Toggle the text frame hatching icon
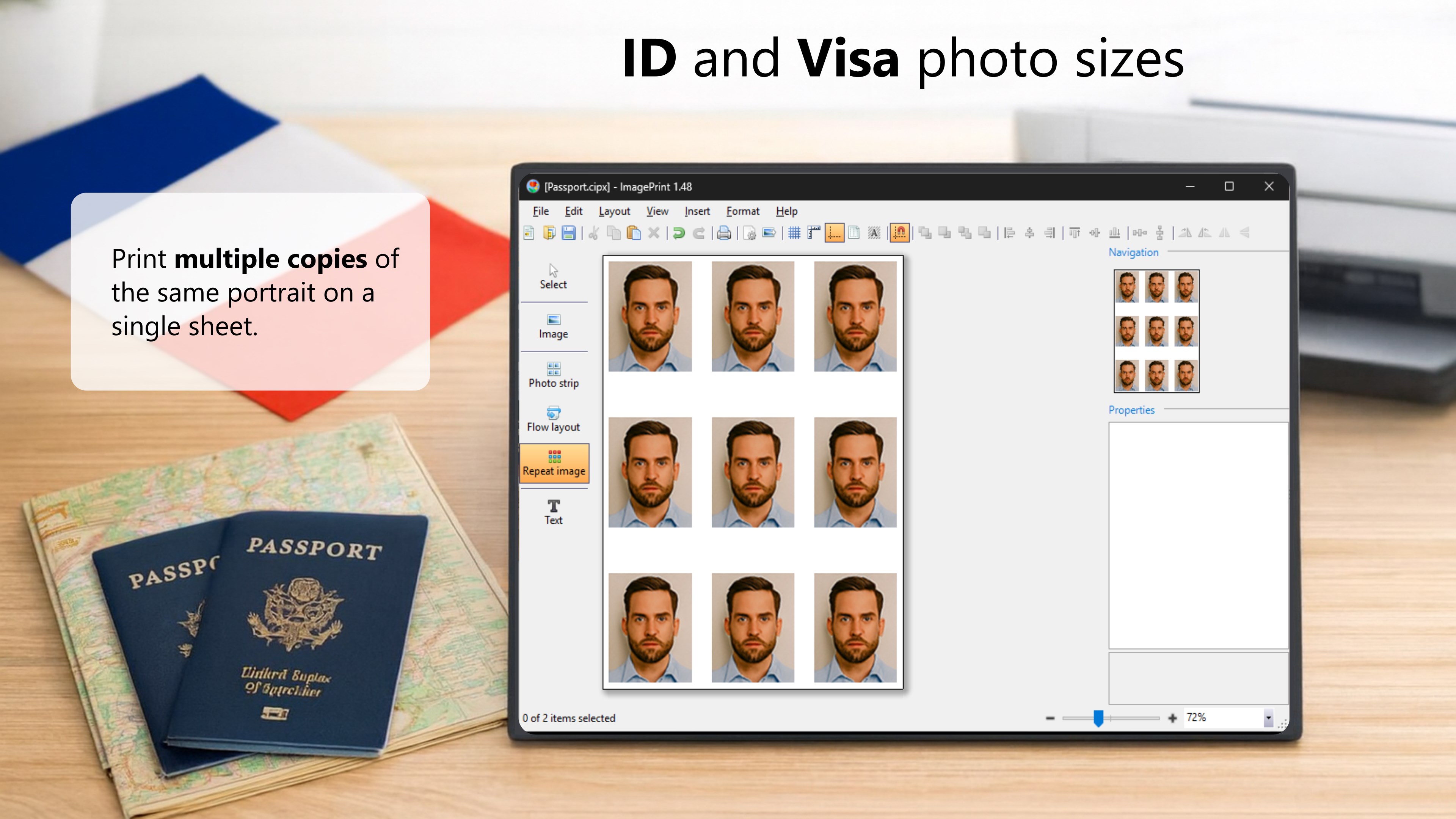Viewport: 1456px width, 819px height. coord(874,233)
